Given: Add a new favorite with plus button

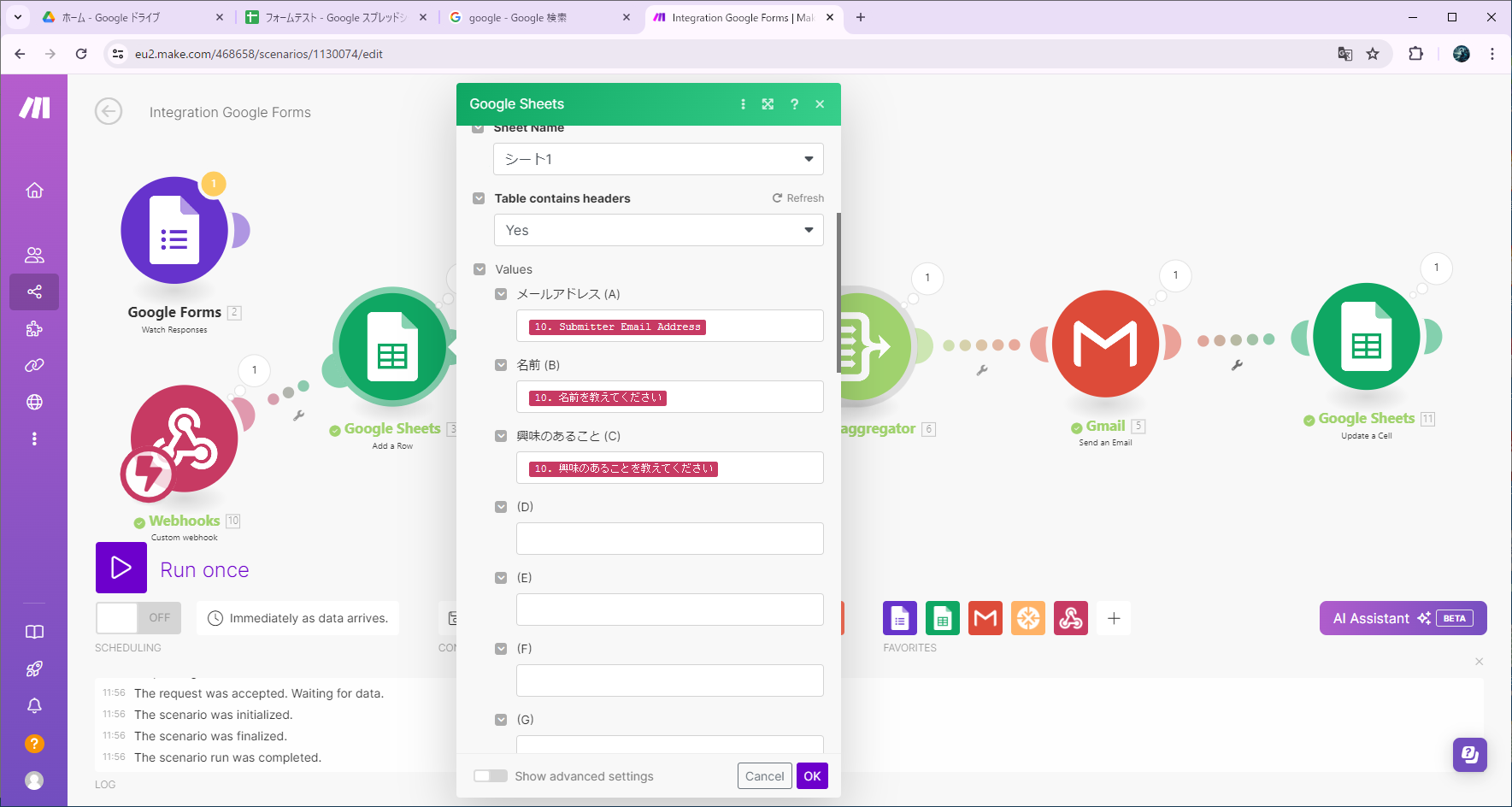Looking at the screenshot, I should pyautogui.click(x=1114, y=618).
